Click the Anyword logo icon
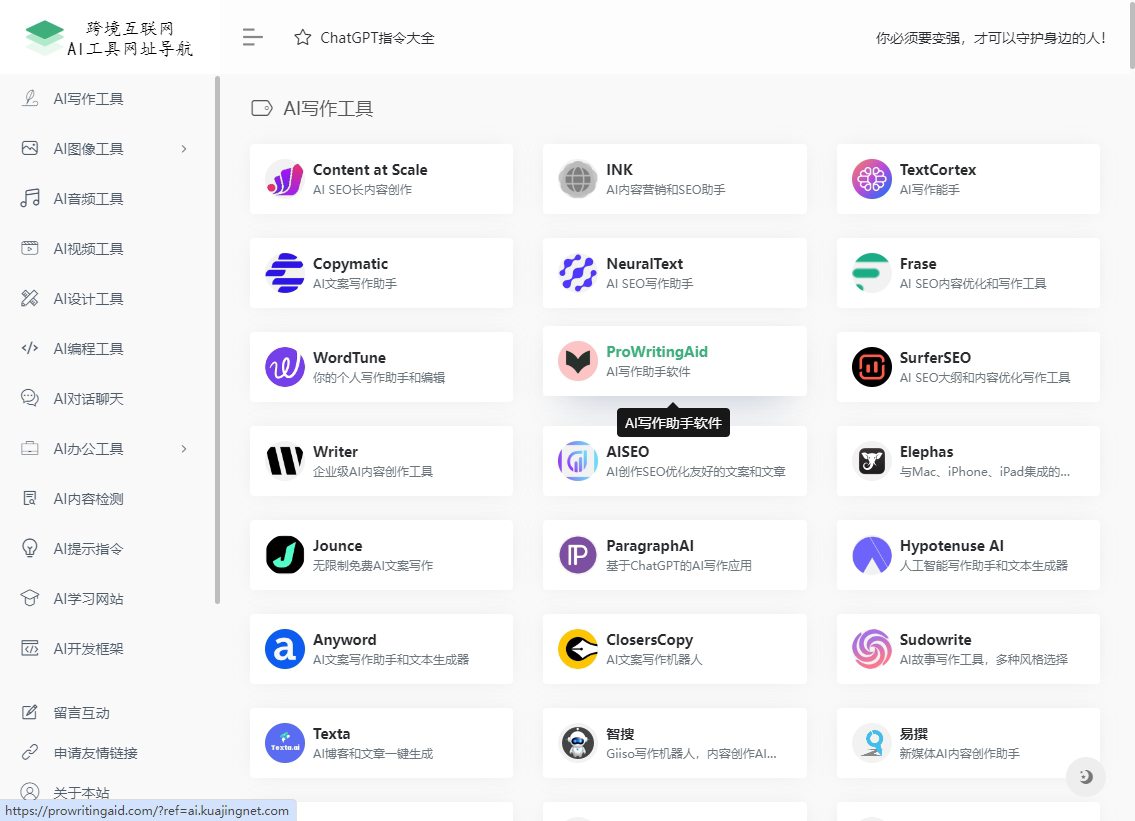The width and height of the screenshot is (1135, 821). coord(284,649)
